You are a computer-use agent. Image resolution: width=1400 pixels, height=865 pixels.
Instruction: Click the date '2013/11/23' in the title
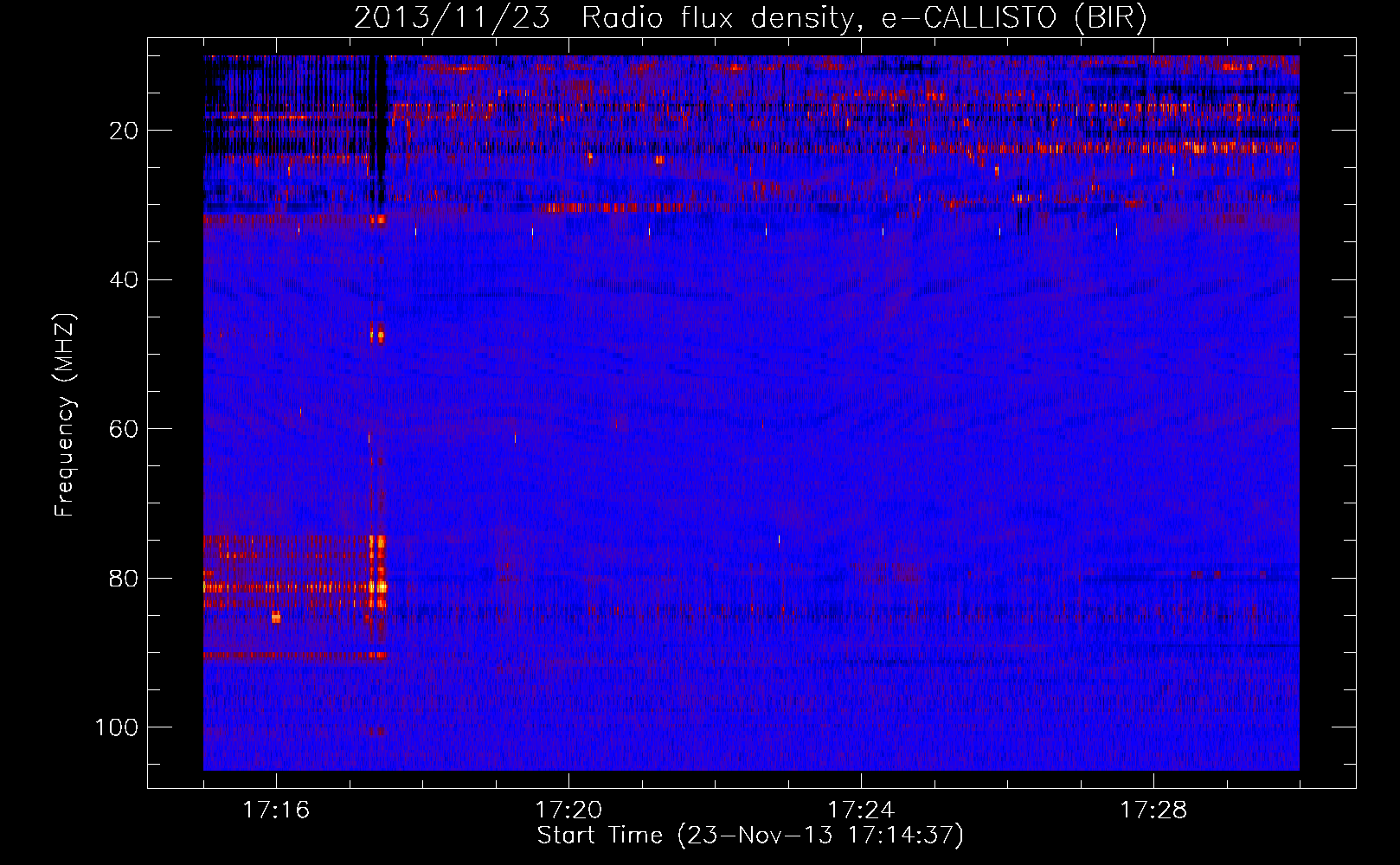pyautogui.click(x=452, y=18)
